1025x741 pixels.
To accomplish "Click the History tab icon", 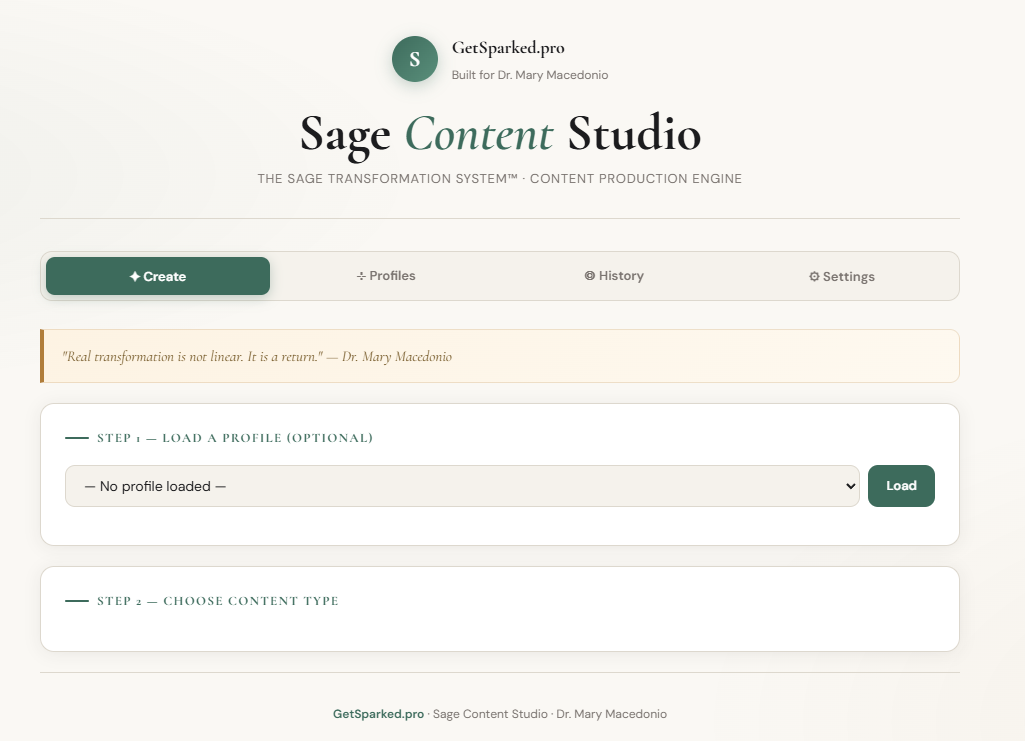I will (590, 276).
